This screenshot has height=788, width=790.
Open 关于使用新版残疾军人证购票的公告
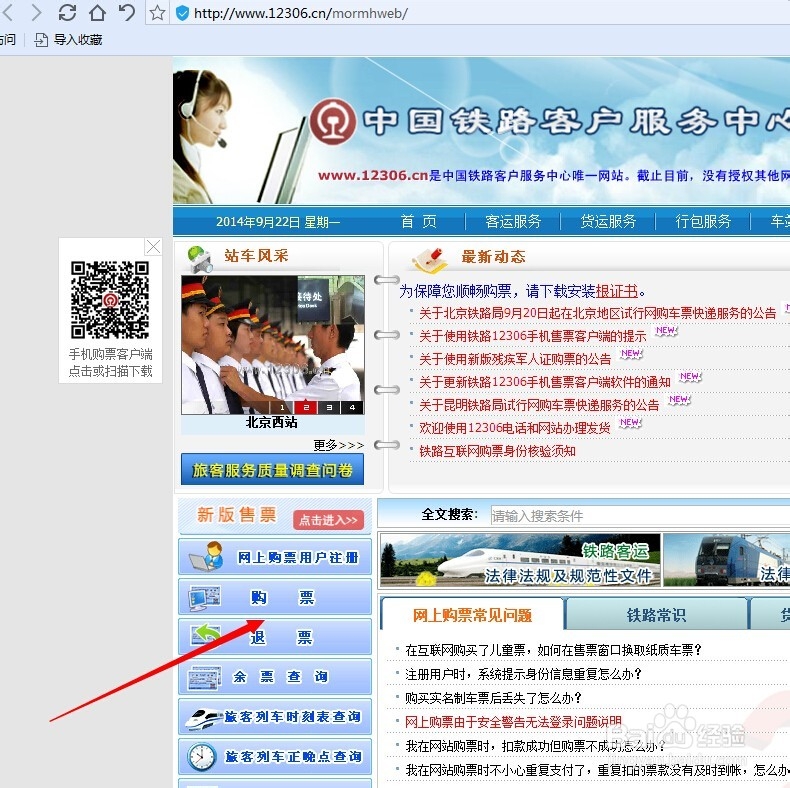click(x=515, y=359)
